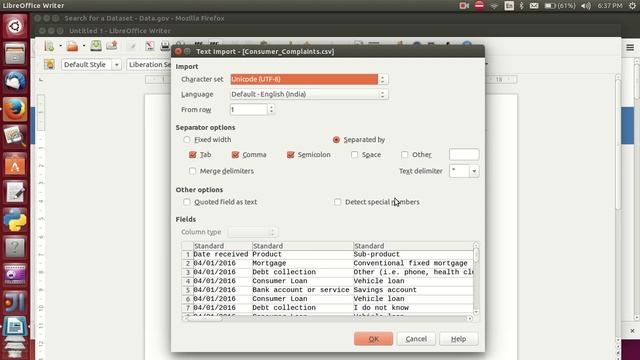The height and width of the screenshot is (360, 640).
Task: Open the battery 61% indicator
Action: (560, 6)
